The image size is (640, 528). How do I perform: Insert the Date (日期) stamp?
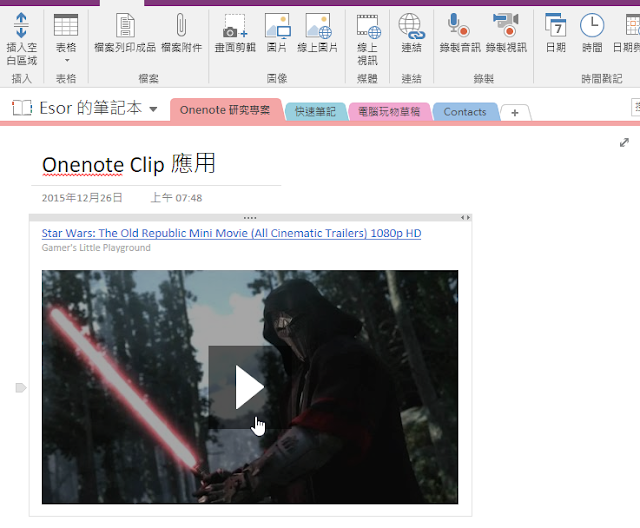556,25
